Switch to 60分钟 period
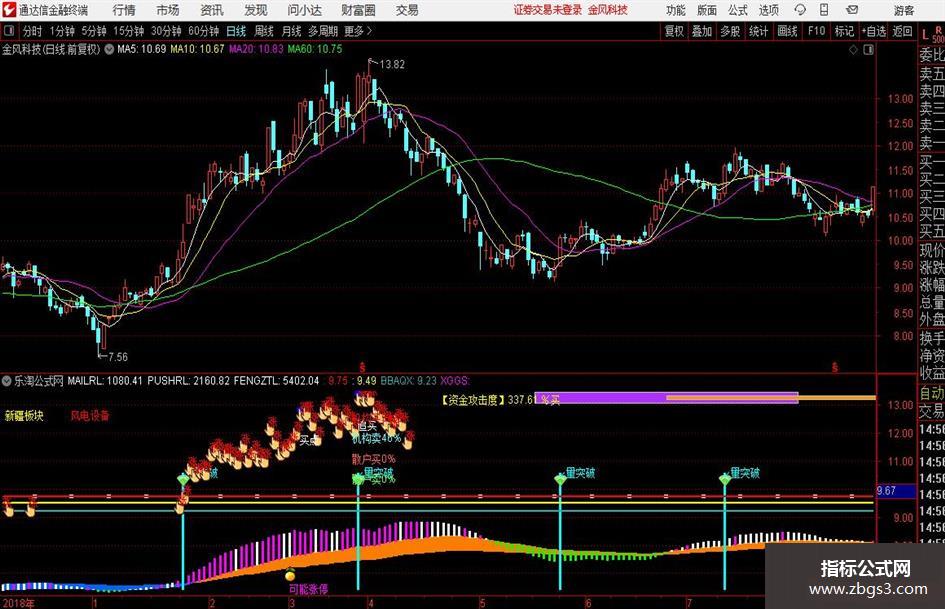The image size is (945, 609). coord(204,31)
